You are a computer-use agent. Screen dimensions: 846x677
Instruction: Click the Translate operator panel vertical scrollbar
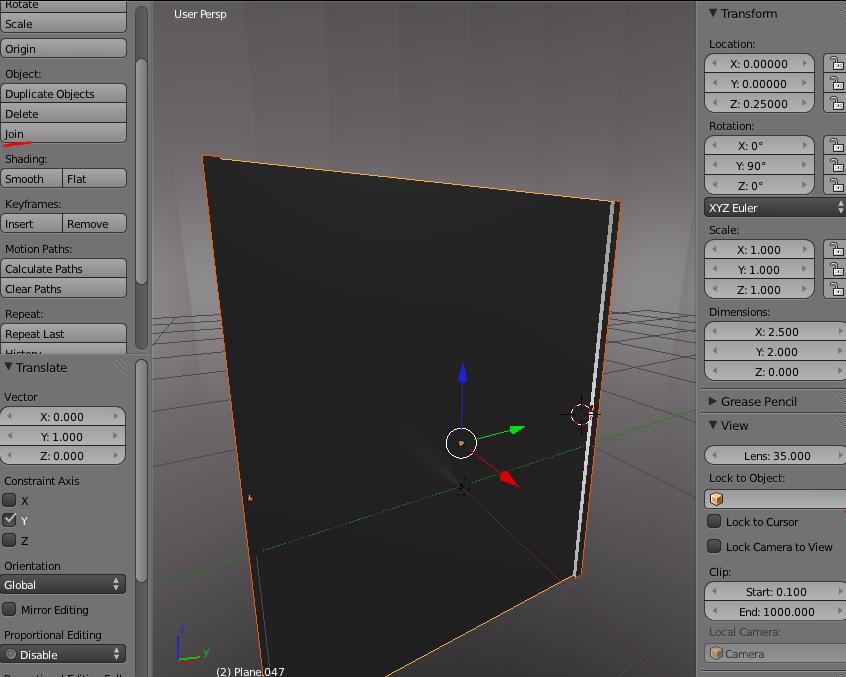(141, 470)
